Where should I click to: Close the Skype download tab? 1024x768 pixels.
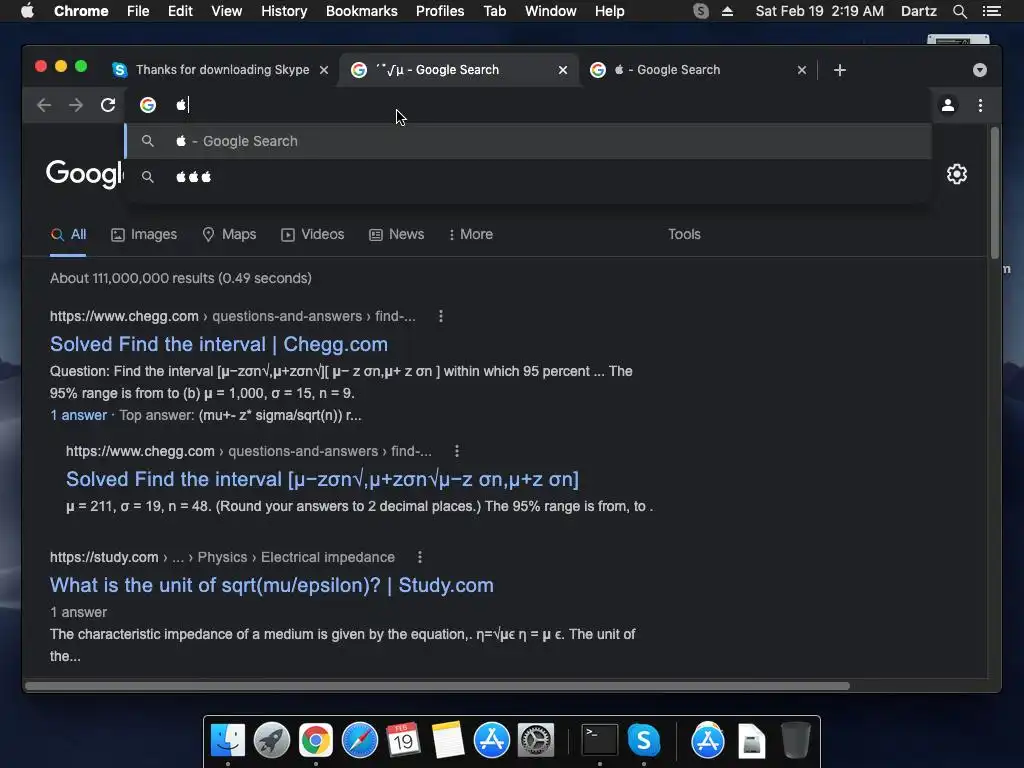coord(323,70)
